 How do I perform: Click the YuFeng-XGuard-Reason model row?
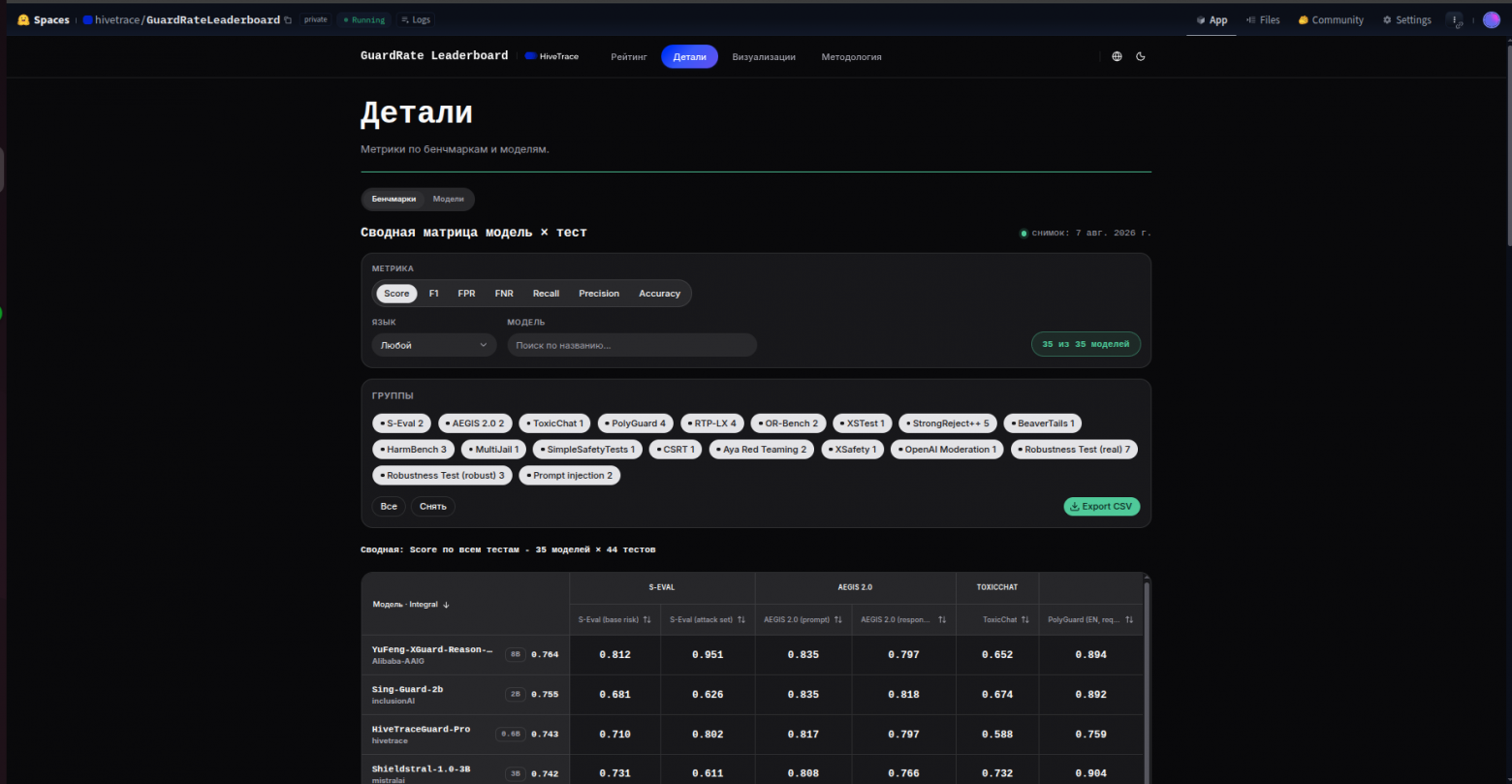(751, 655)
